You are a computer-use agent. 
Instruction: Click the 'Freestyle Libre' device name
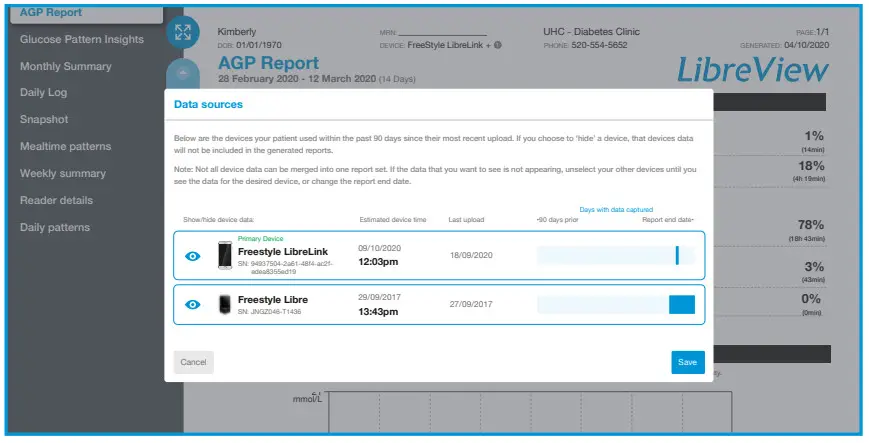pos(273,300)
